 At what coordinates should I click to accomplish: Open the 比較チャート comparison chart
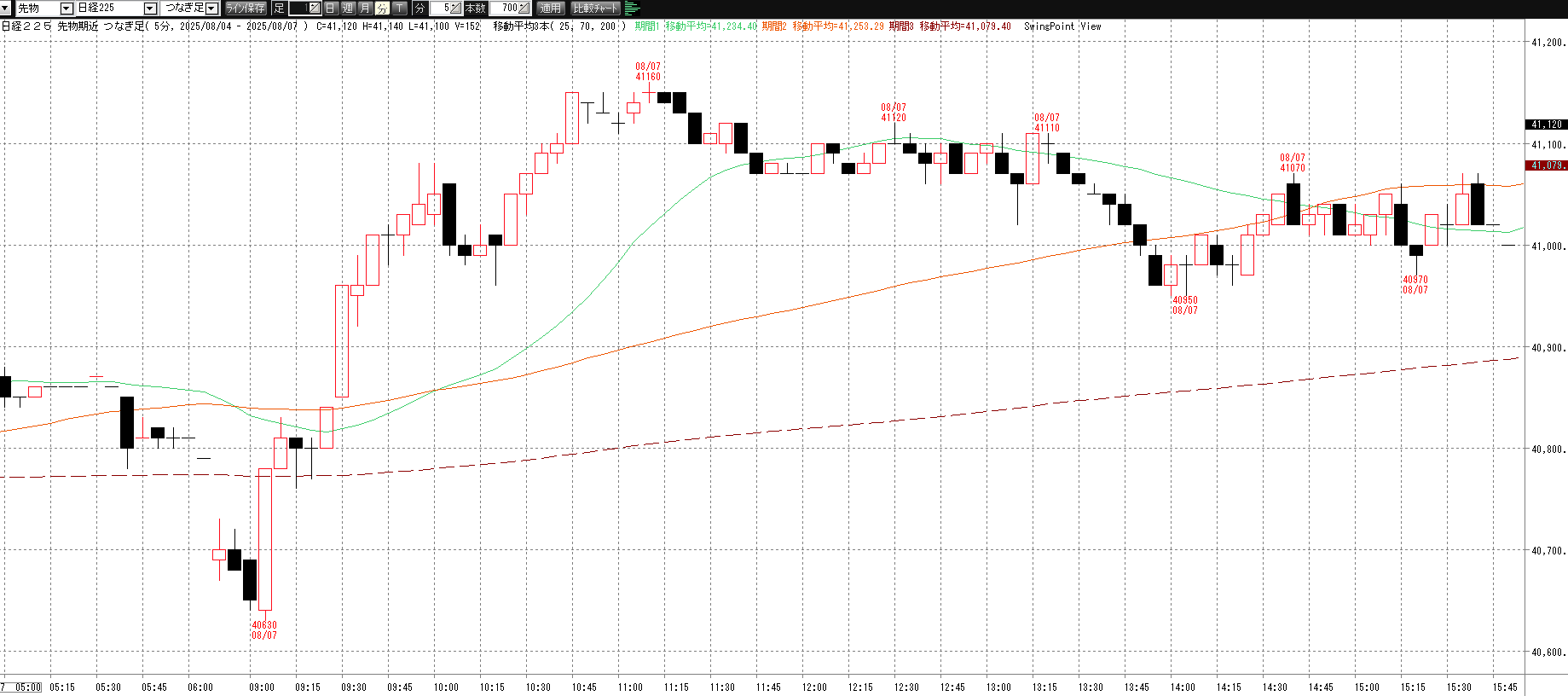pyautogui.click(x=595, y=9)
